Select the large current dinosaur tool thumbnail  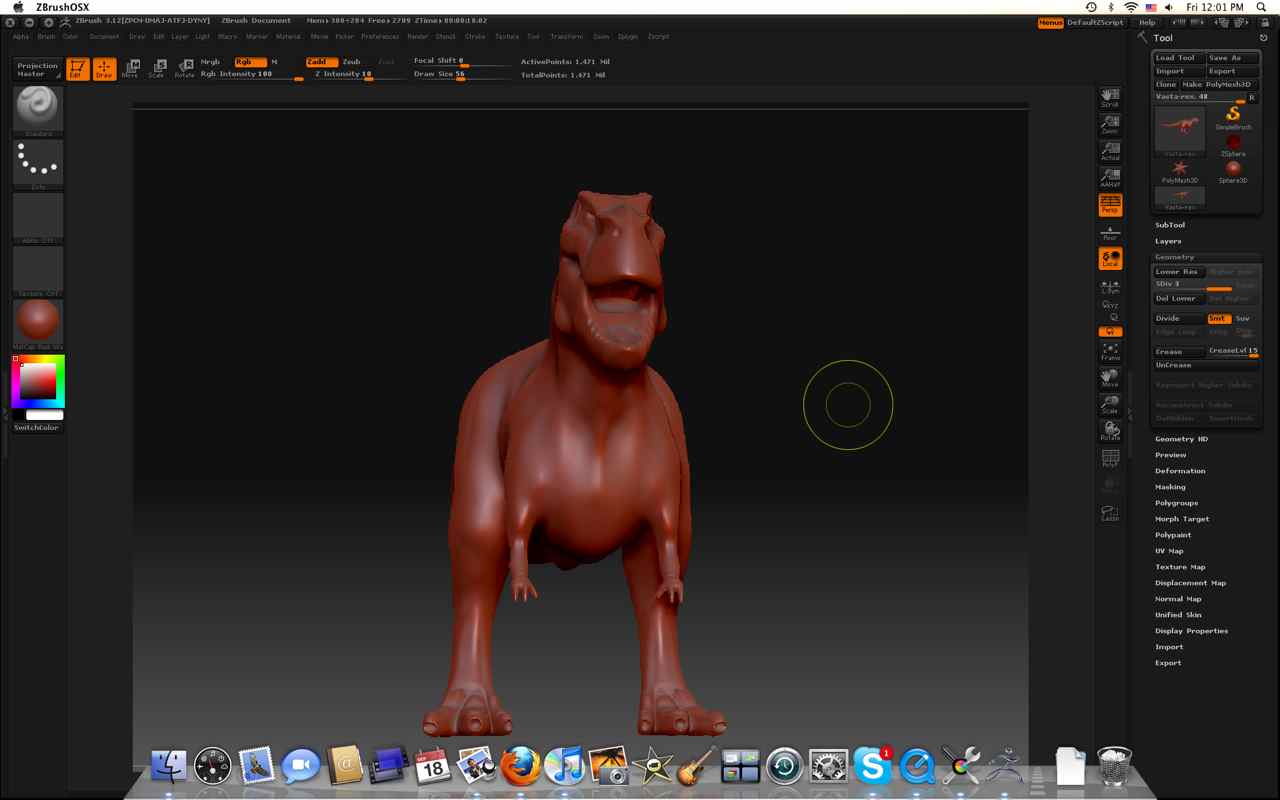click(1180, 129)
